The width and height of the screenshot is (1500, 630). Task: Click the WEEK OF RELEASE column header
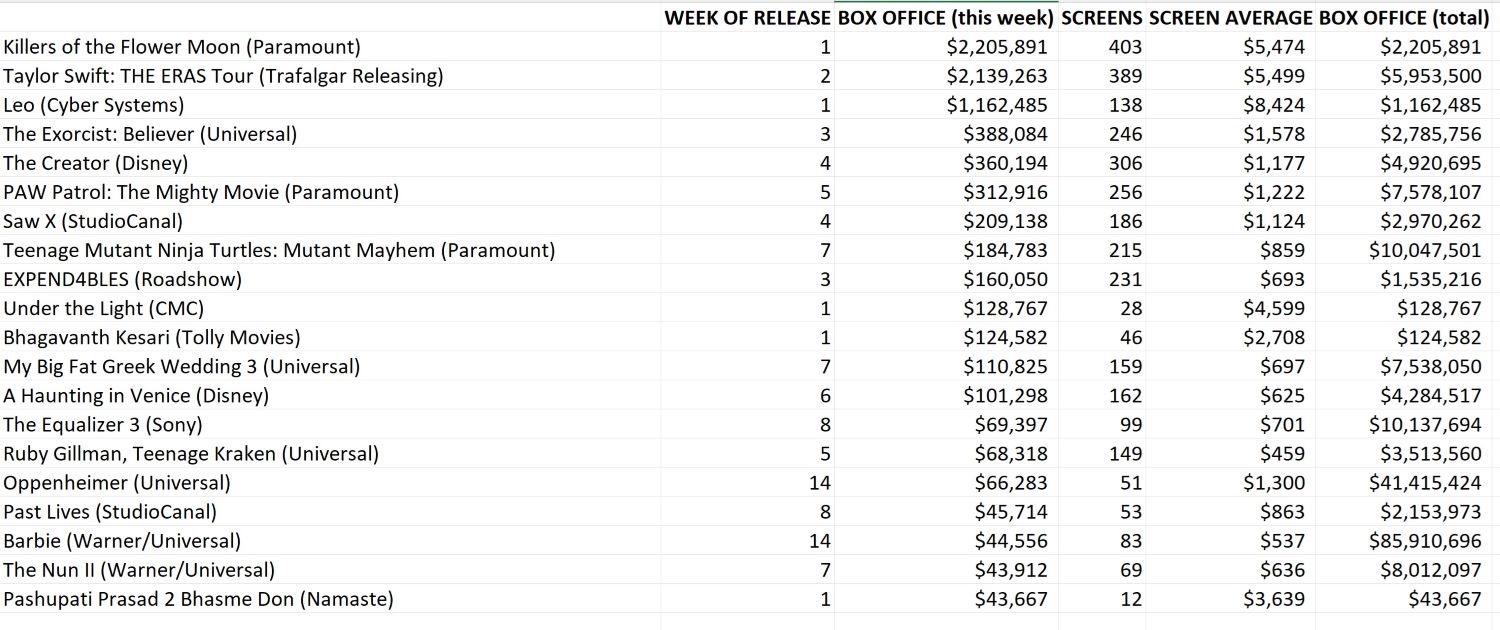(x=747, y=18)
